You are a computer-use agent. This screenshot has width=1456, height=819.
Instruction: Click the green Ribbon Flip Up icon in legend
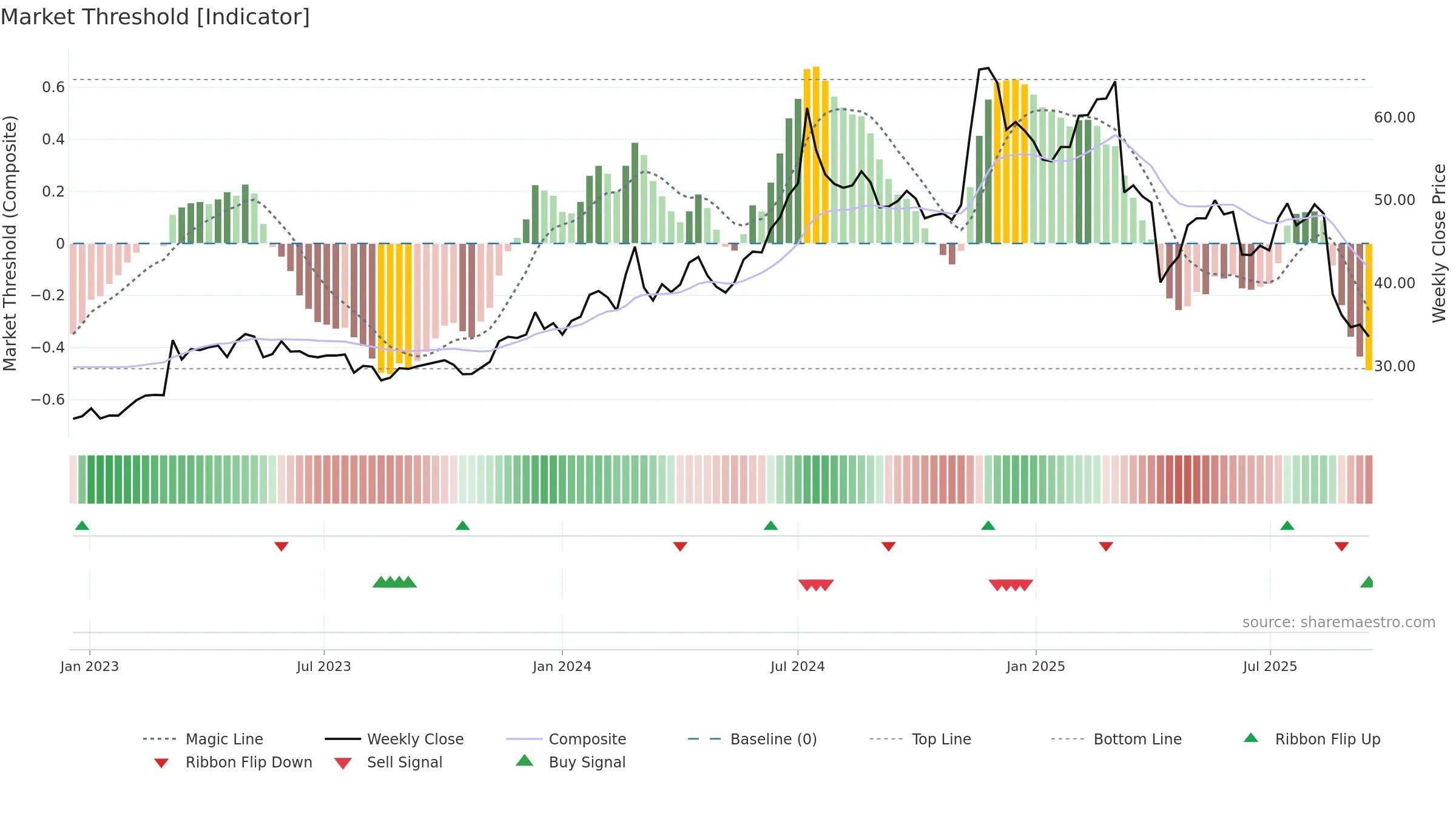click(x=1251, y=738)
